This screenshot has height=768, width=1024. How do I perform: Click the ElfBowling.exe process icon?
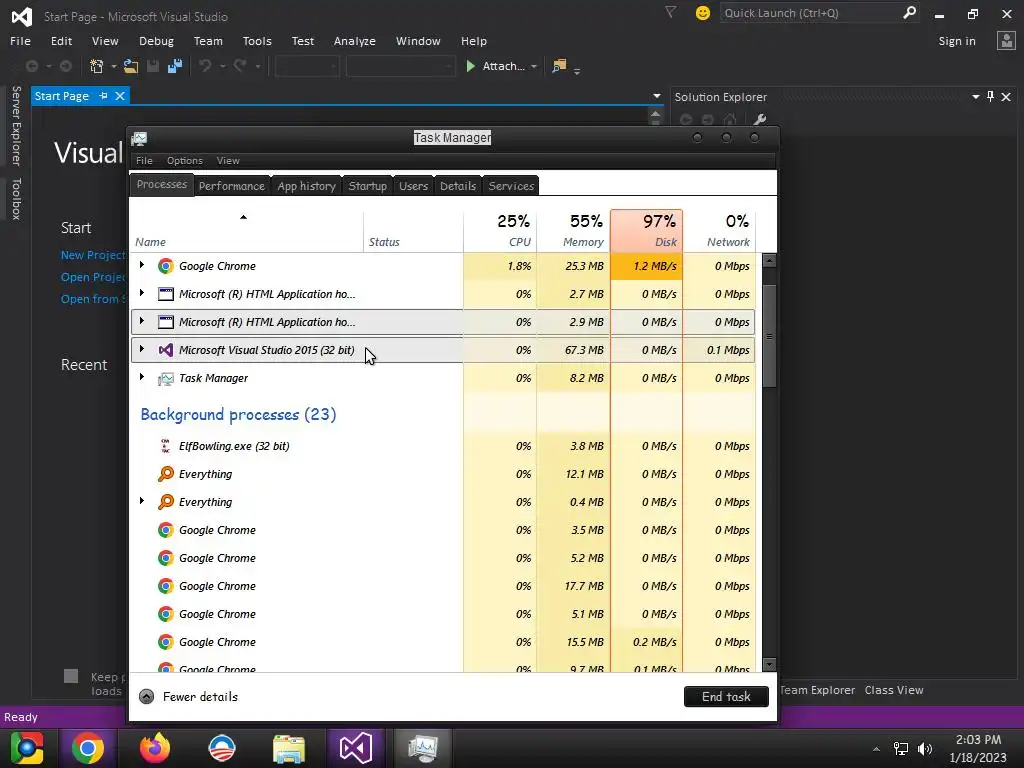pos(165,446)
